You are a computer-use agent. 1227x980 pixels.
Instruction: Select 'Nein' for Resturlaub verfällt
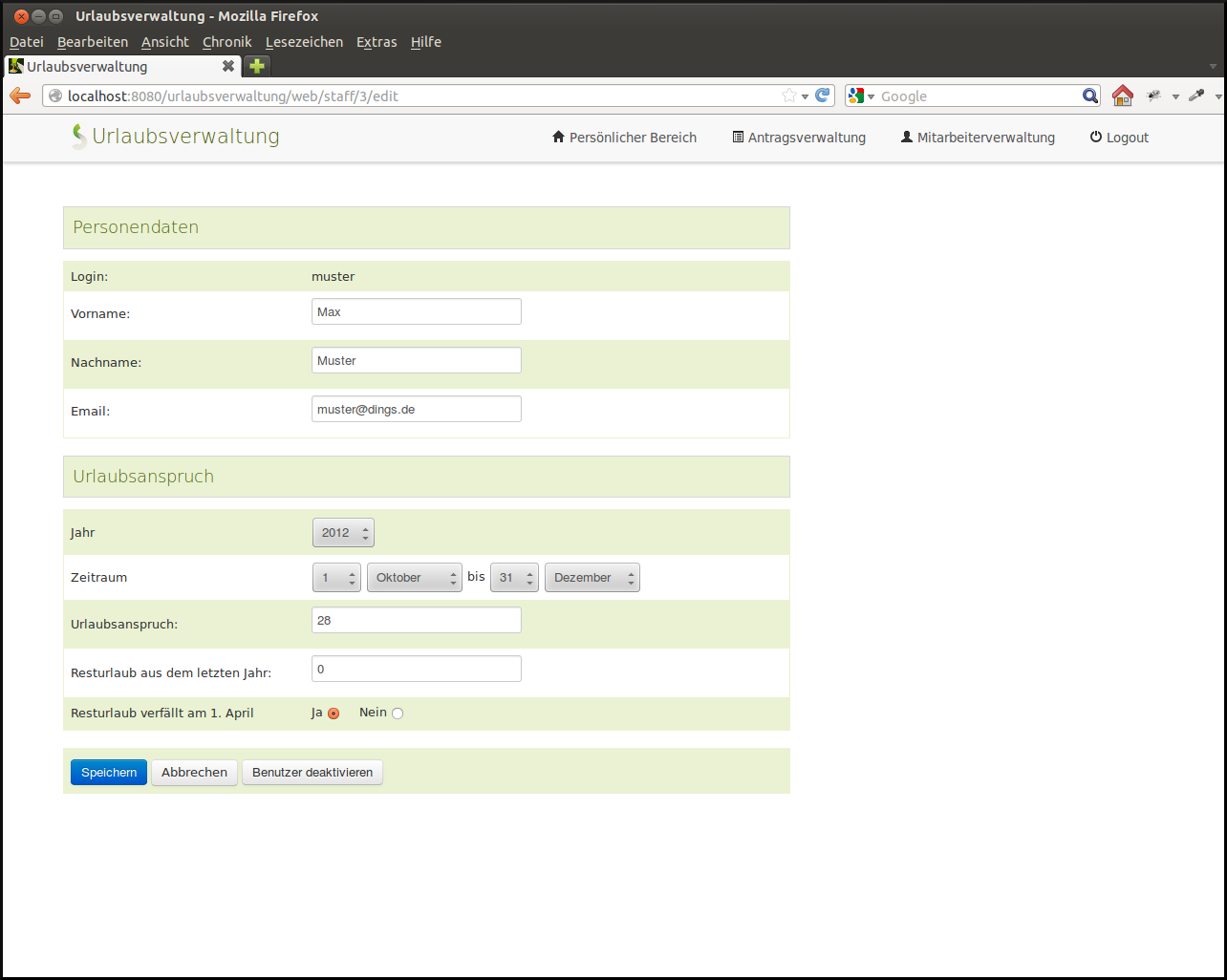pyautogui.click(x=398, y=714)
